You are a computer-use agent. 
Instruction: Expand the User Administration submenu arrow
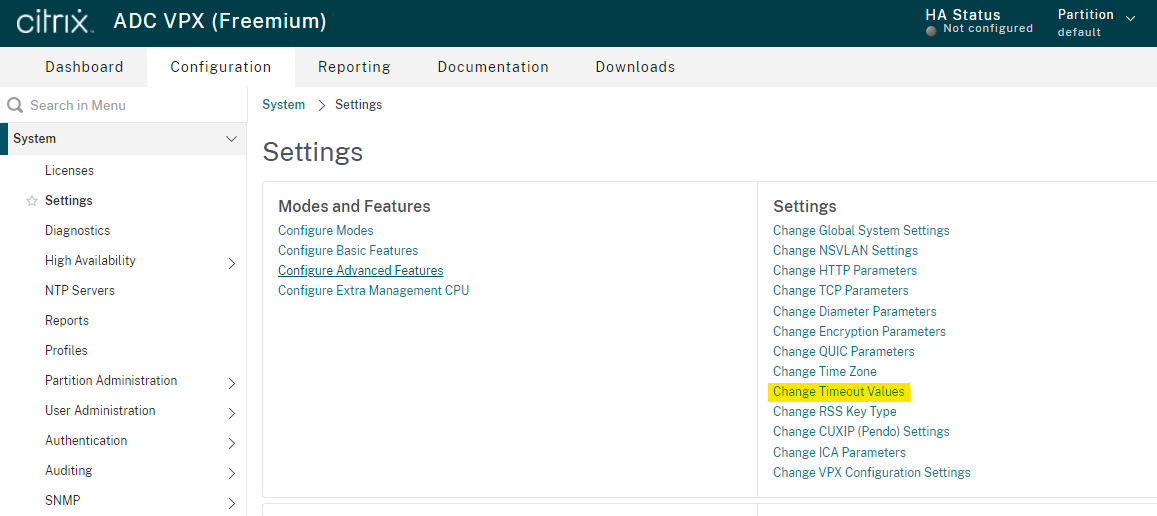[x=232, y=413]
